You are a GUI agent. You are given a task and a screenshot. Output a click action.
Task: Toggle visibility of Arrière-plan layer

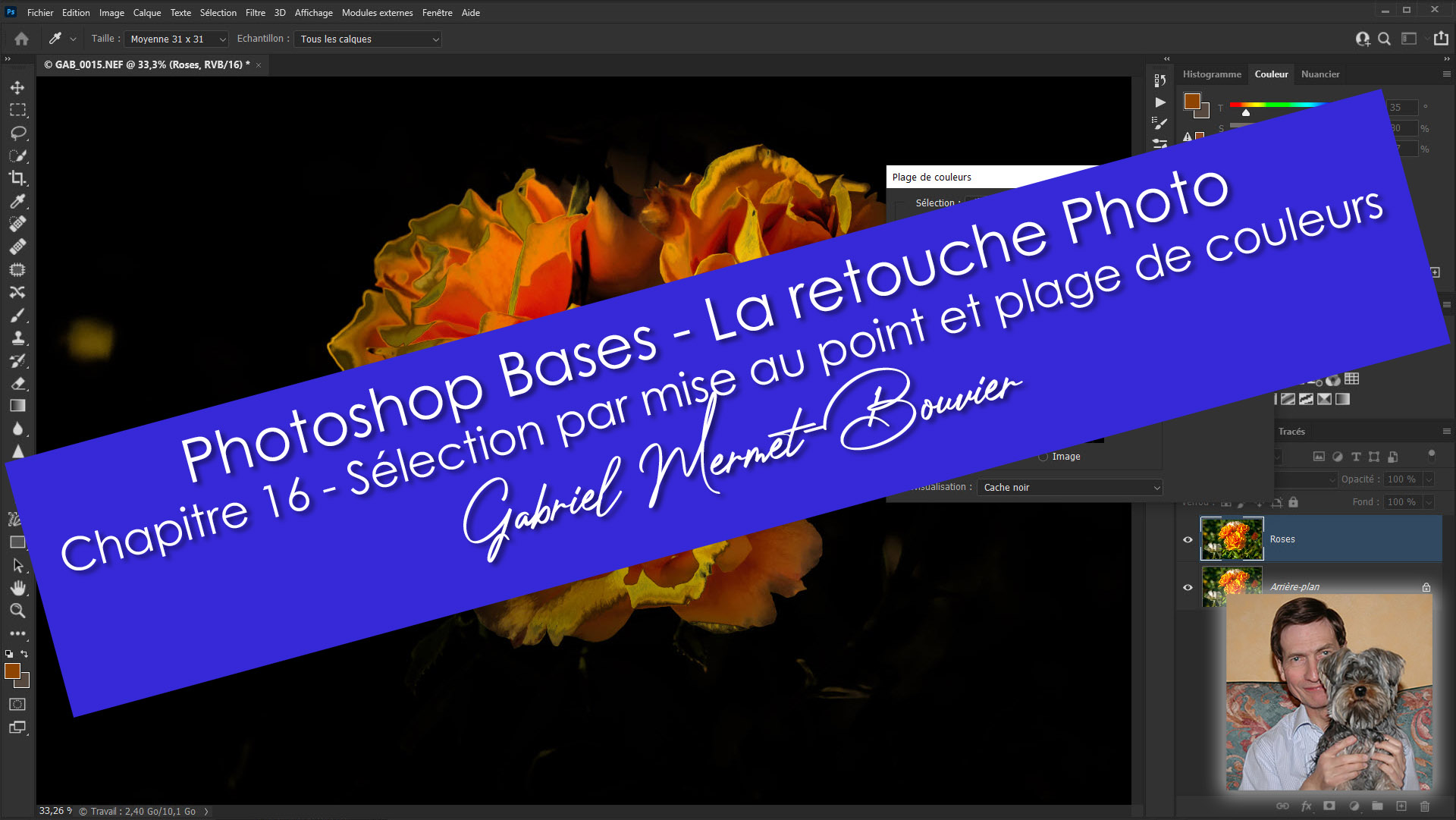coord(1188,587)
